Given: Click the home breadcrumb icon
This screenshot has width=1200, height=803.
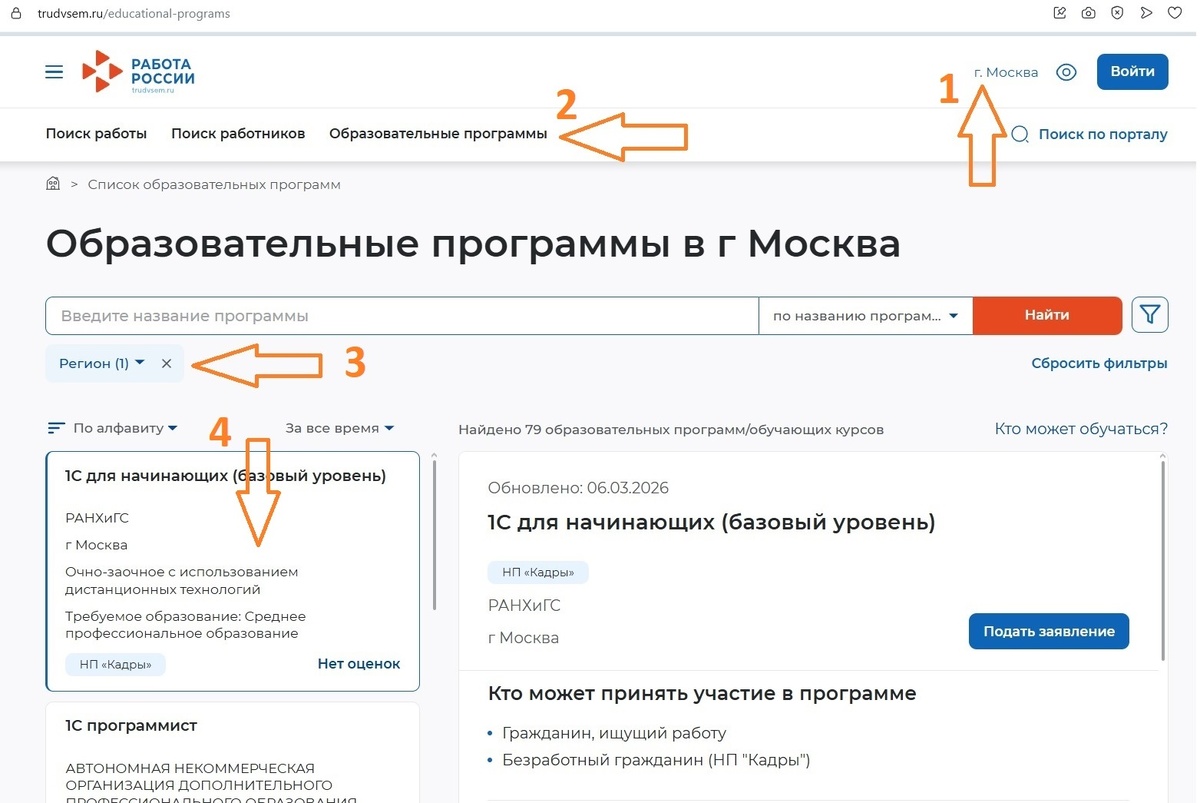Looking at the screenshot, I should [x=53, y=184].
